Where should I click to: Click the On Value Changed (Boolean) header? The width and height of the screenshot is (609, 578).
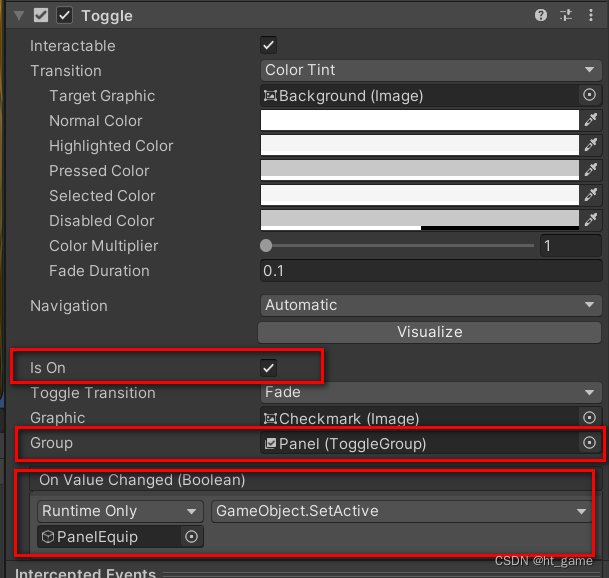point(142,480)
